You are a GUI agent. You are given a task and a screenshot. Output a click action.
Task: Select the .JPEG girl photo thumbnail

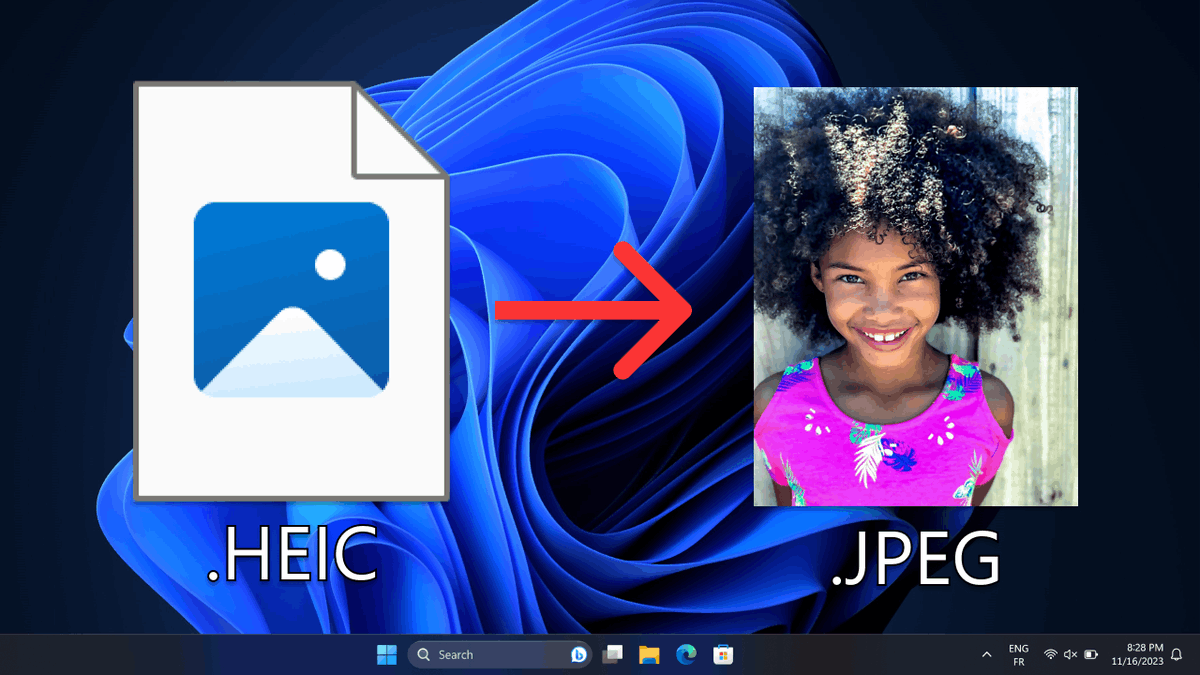click(x=915, y=296)
